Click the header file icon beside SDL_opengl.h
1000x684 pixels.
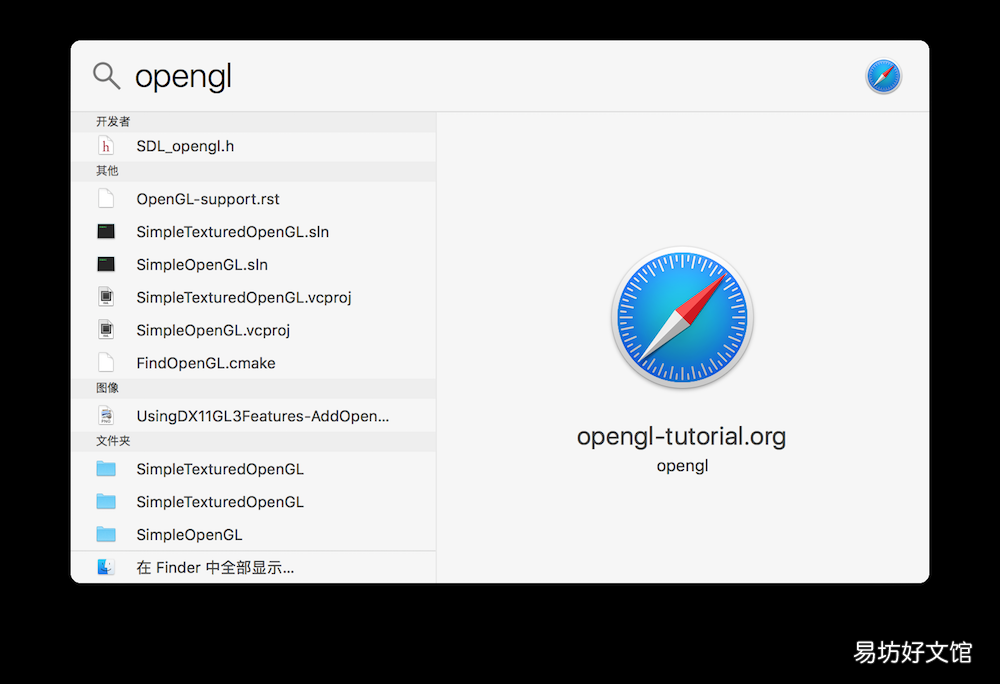106,146
